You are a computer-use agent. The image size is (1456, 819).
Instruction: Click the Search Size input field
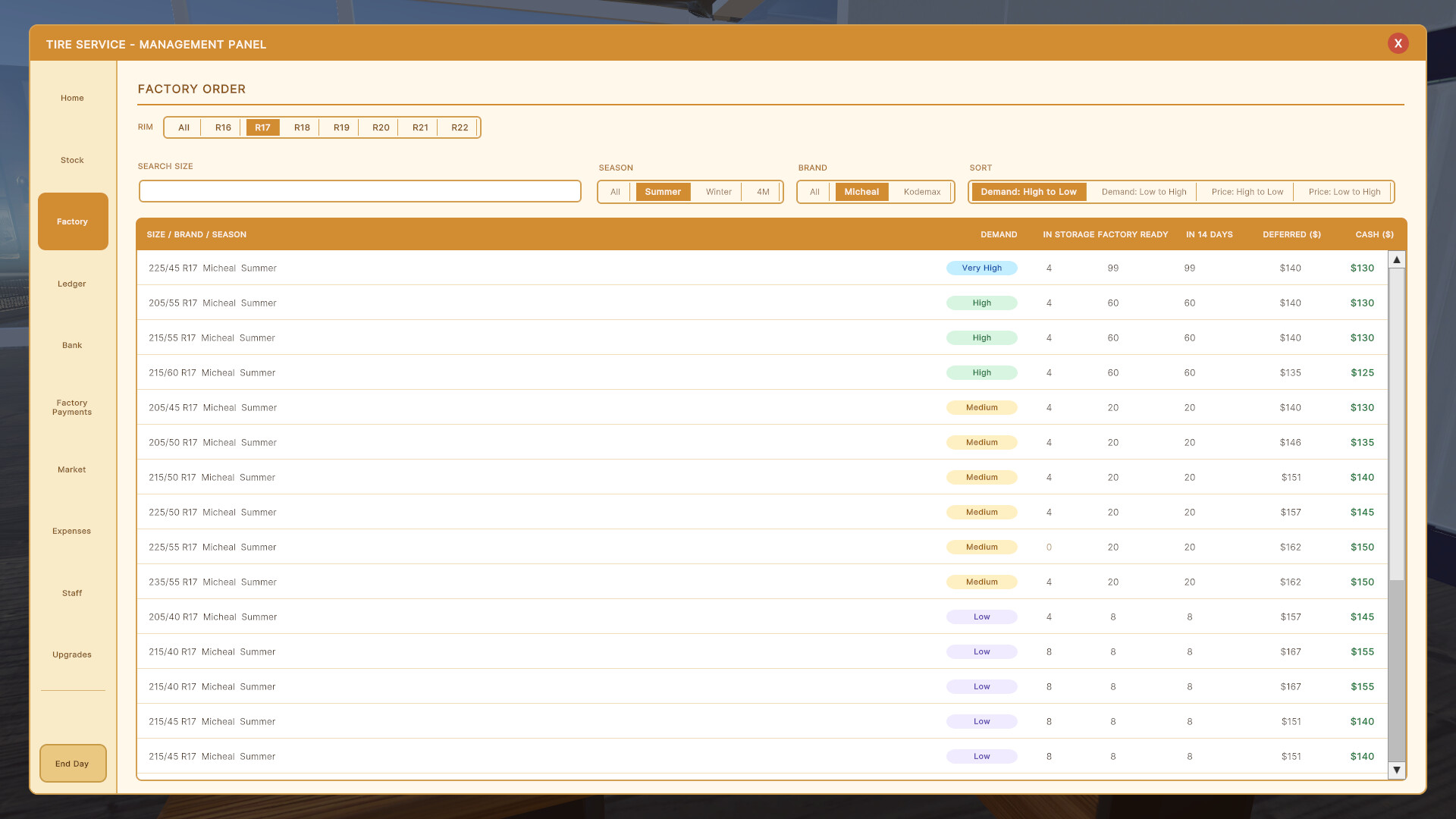coord(360,191)
